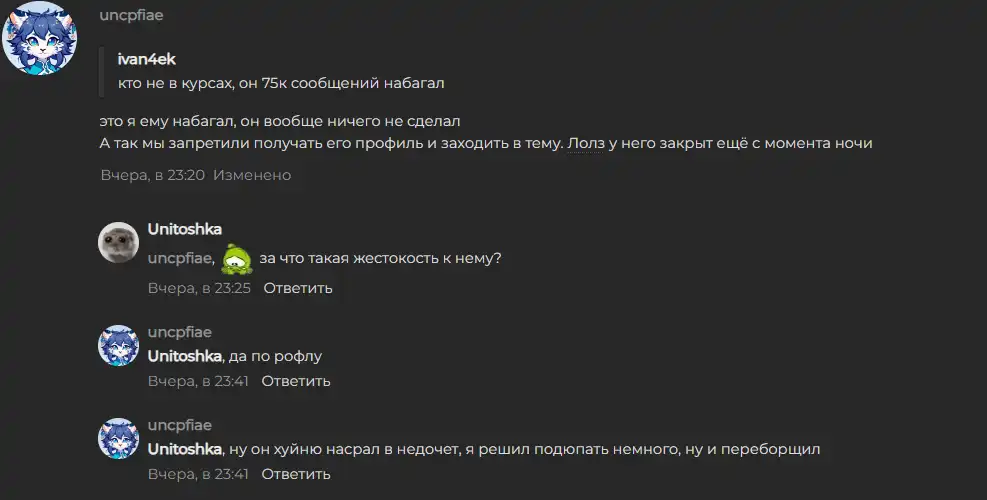This screenshot has height=500, width=987.
Task: Open quoted author ivan4ek's profile
Action: pos(147,59)
